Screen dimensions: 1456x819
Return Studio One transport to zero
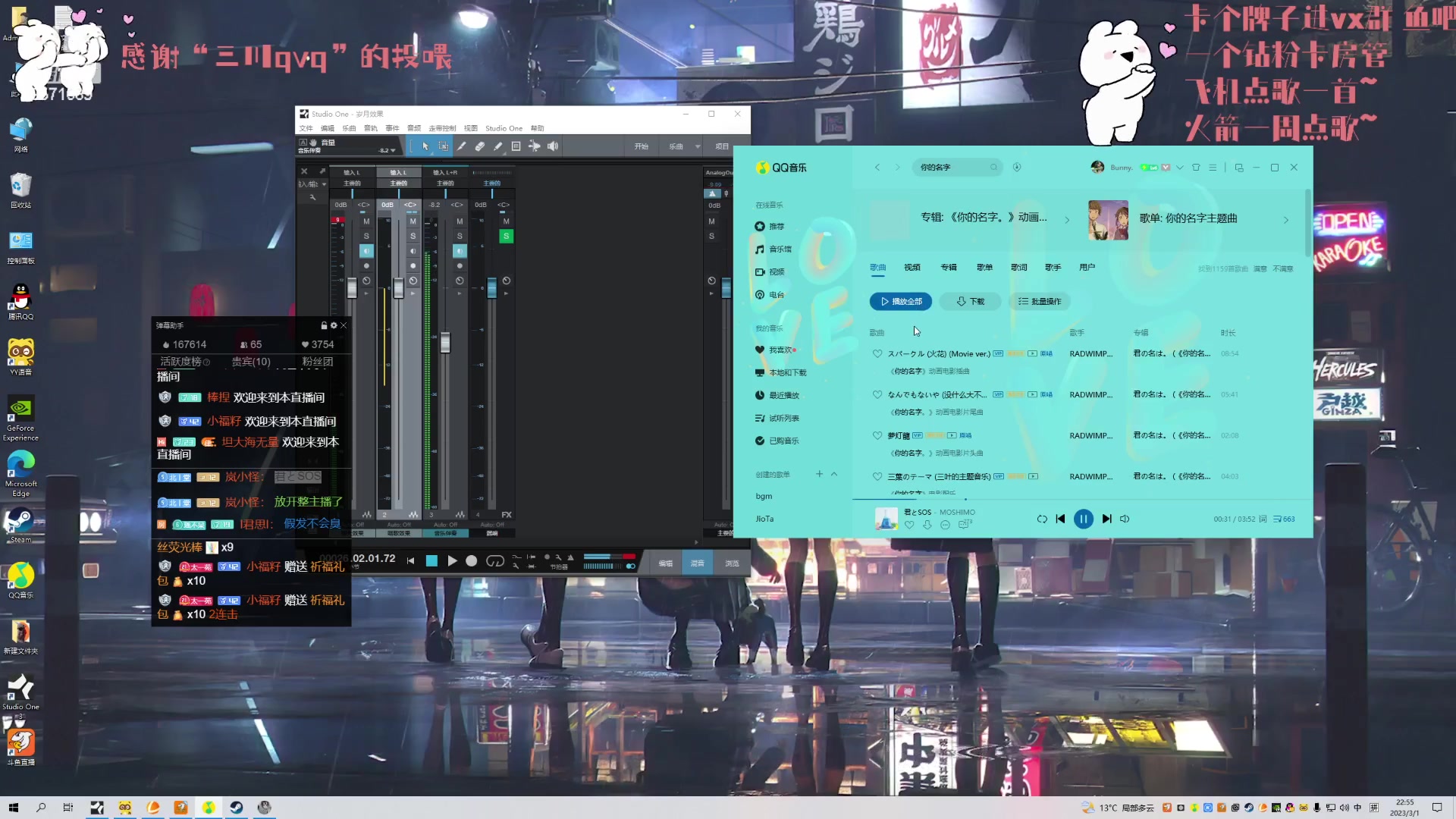coord(410,561)
